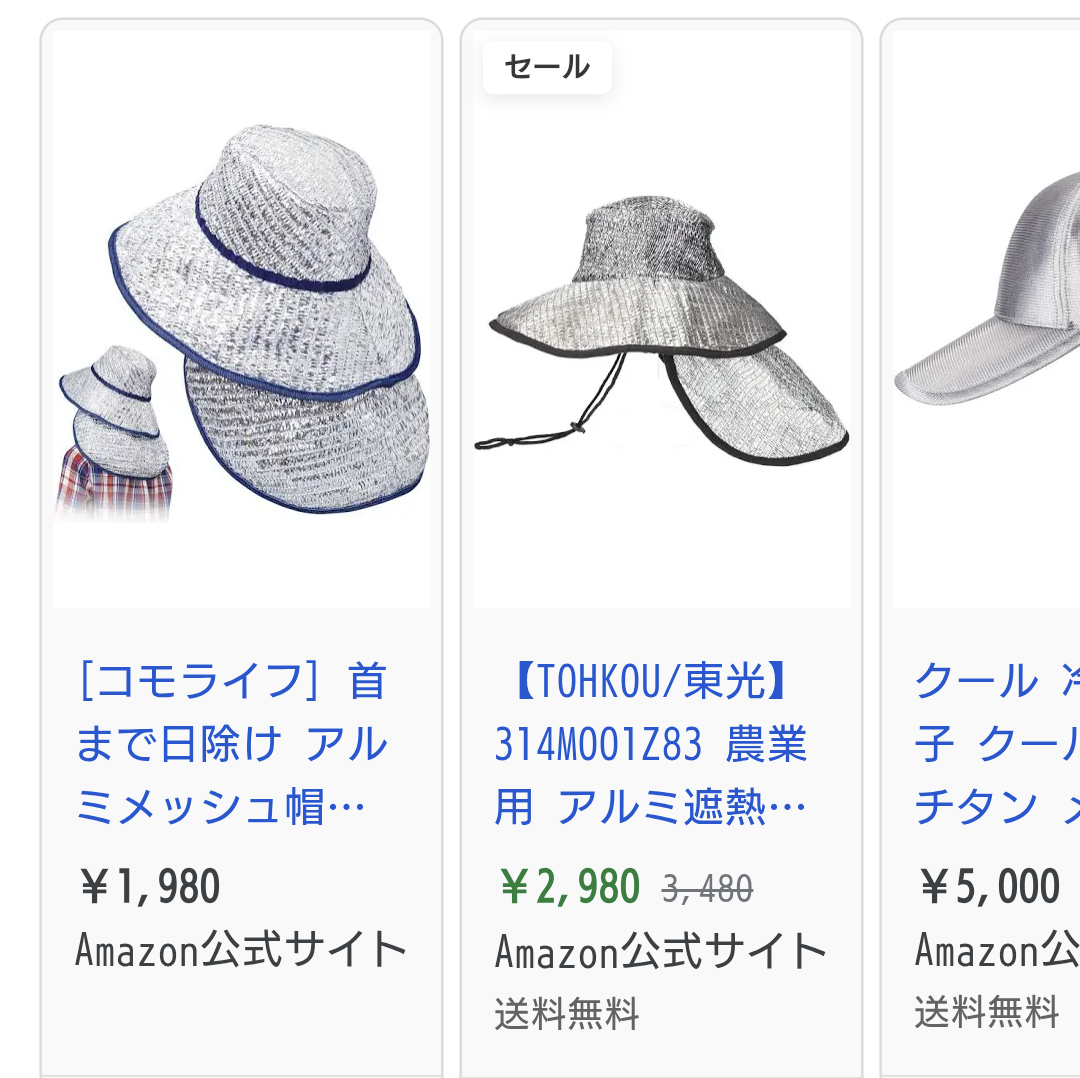Select the second product card with sale
The height and width of the screenshot is (1078, 1080).
coord(662,548)
